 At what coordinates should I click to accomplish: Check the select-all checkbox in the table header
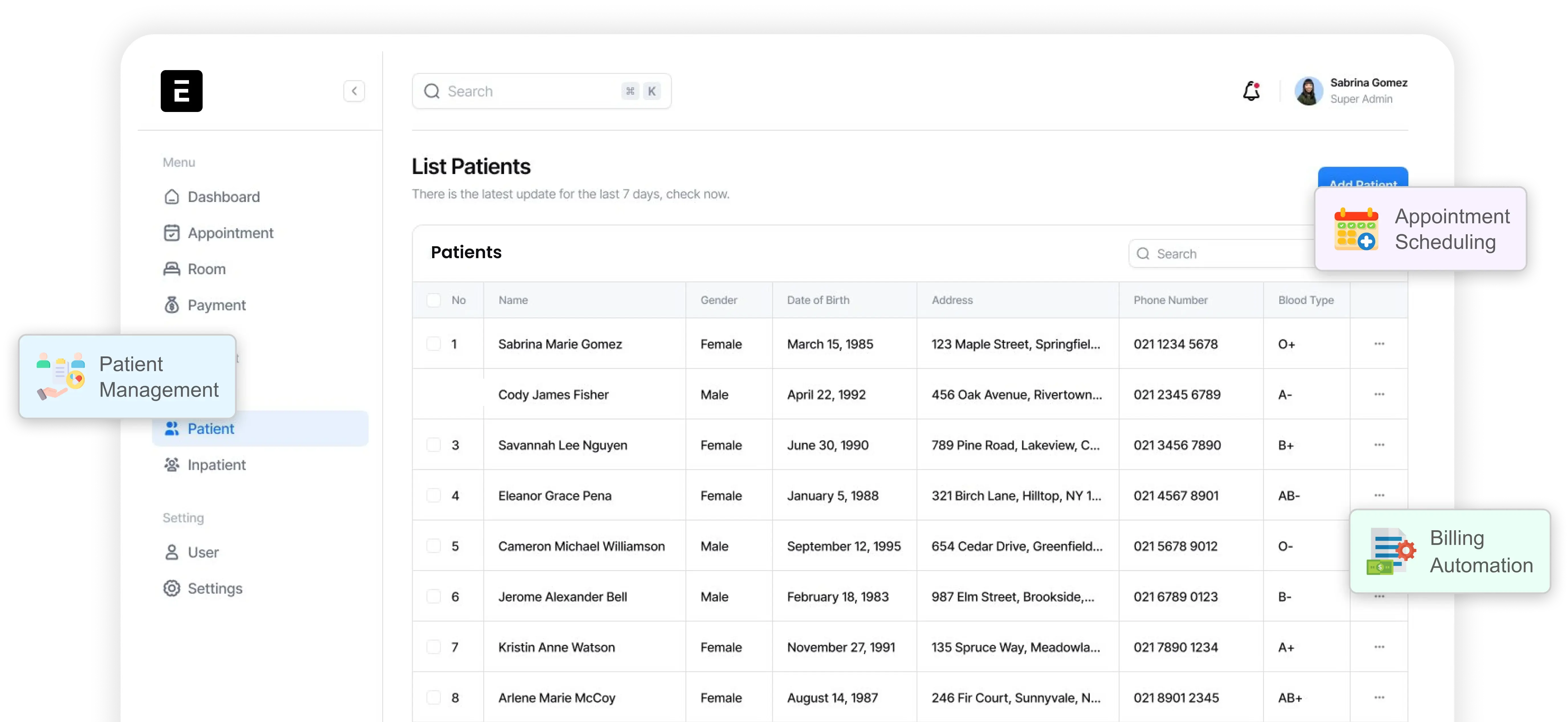[x=433, y=299]
